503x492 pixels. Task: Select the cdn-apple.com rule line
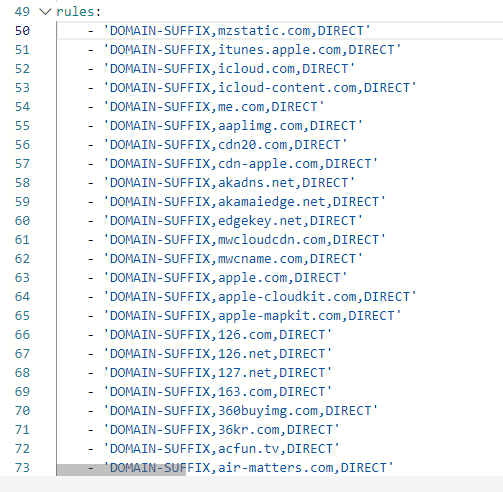tap(241, 164)
